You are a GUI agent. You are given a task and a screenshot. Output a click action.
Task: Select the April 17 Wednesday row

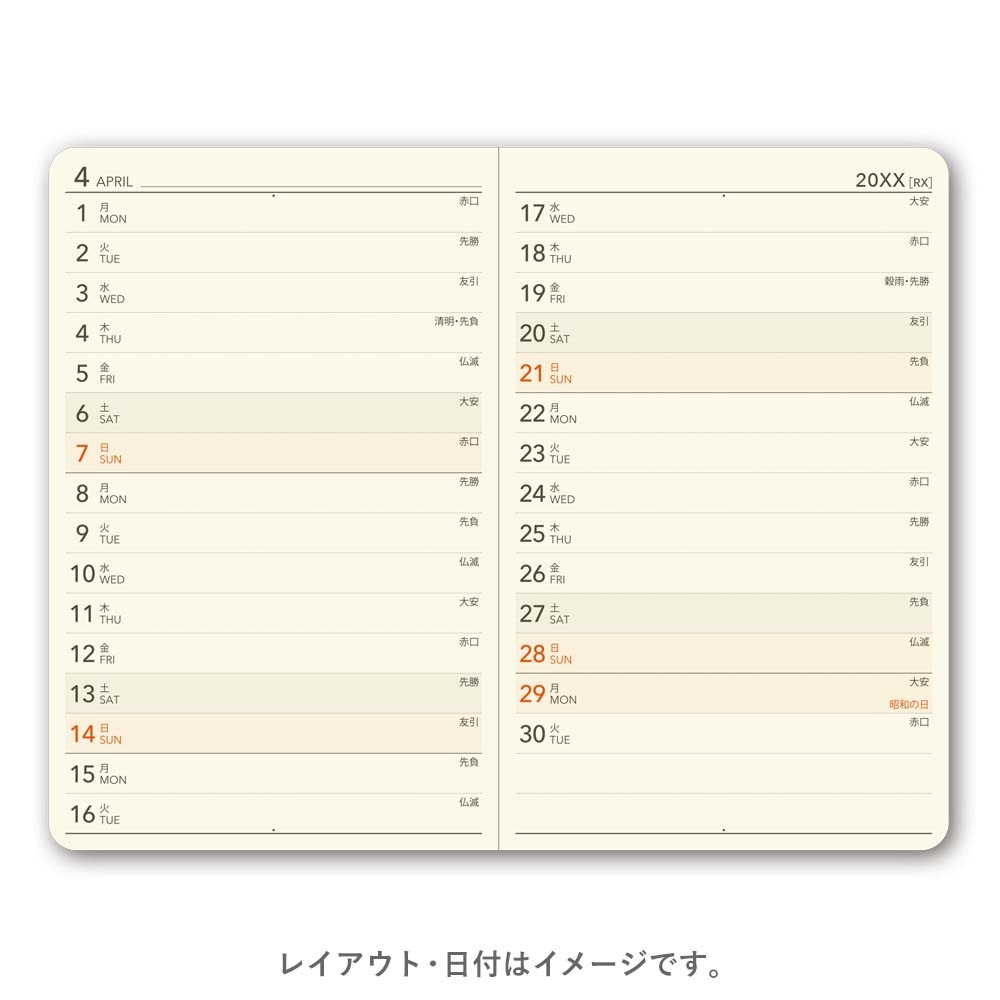[x=723, y=212]
